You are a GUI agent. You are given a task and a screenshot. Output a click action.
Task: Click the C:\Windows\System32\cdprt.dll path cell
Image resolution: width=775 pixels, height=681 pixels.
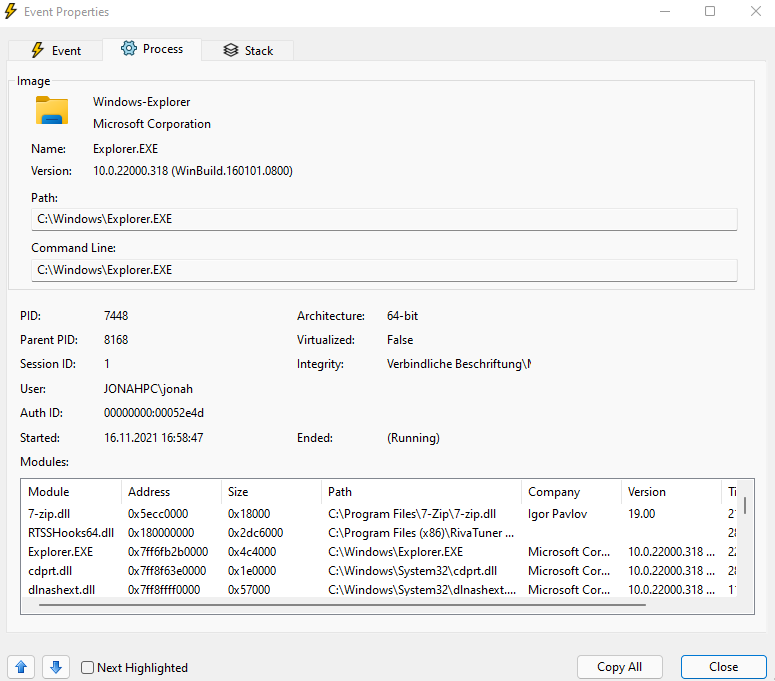point(412,571)
